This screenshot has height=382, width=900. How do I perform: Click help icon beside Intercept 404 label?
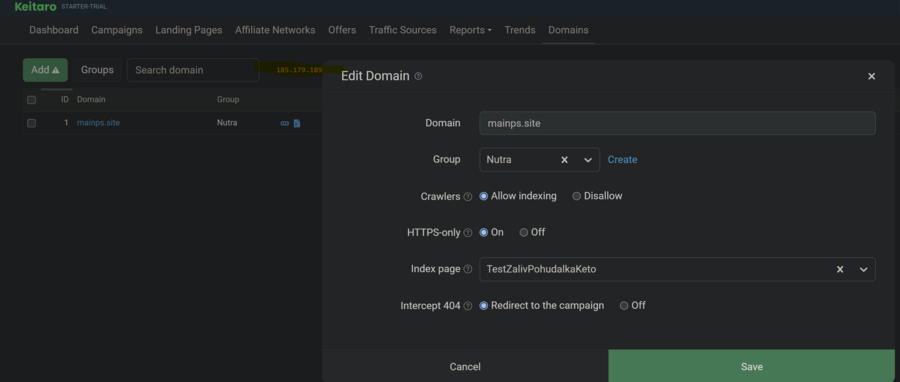(x=468, y=306)
